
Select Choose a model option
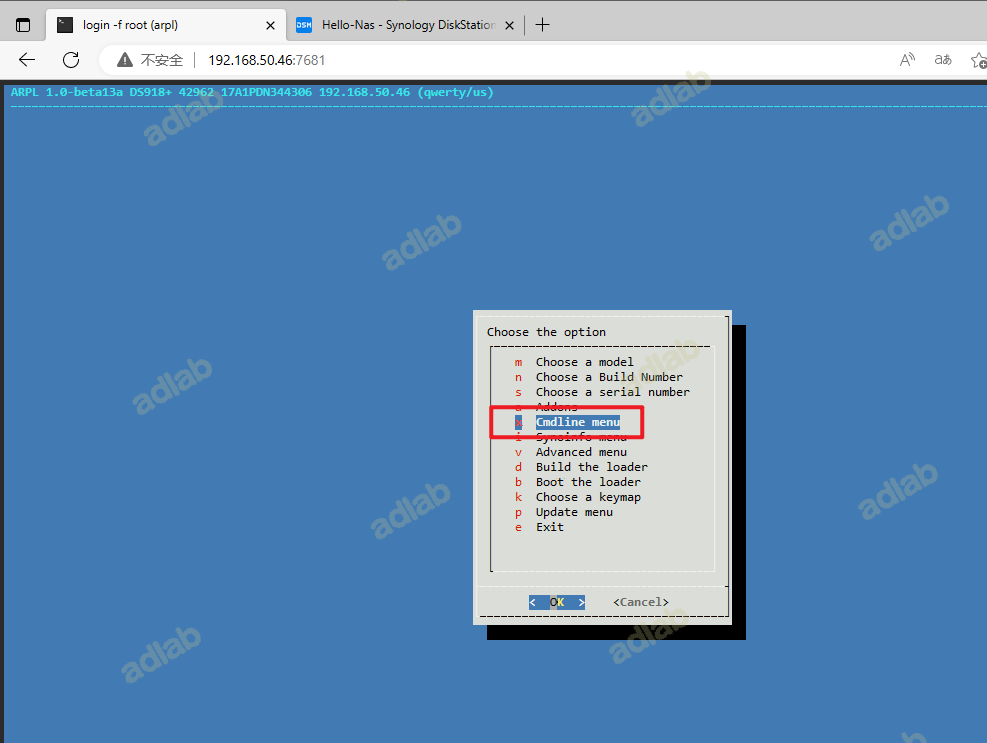click(584, 362)
